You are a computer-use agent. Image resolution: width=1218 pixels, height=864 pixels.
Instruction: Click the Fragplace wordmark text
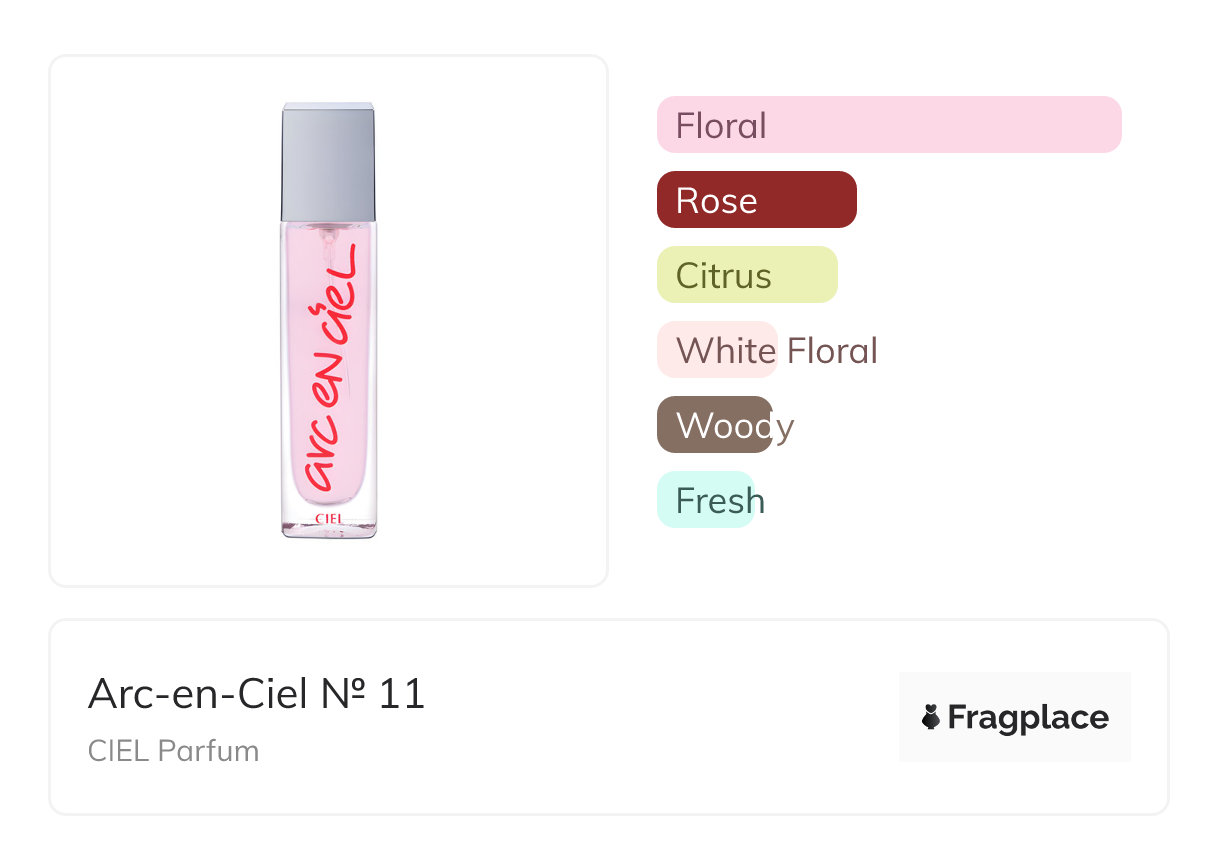(1028, 718)
